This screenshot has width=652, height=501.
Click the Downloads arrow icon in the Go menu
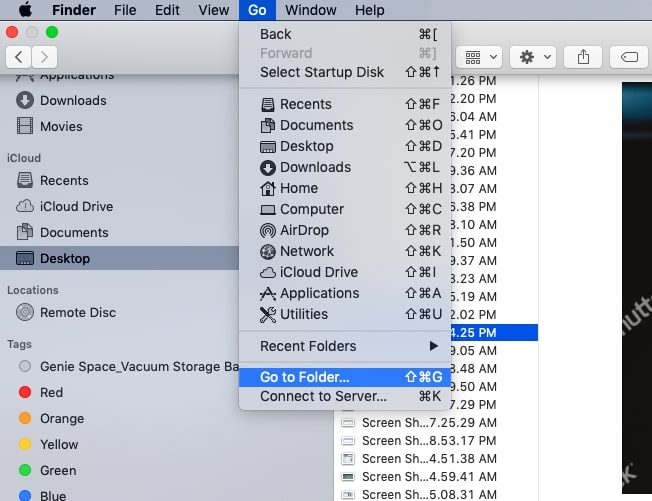click(267, 168)
